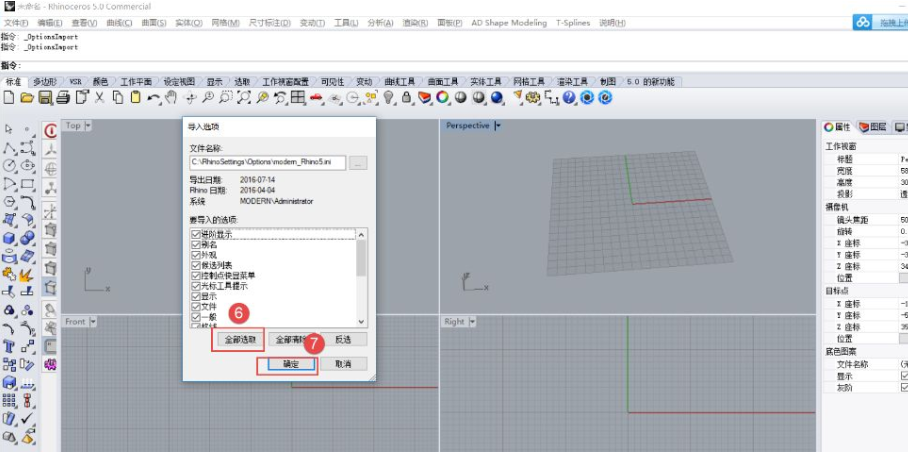Screen dimensions: 910x452
Task: Open the Perspective viewport dropdown arrow
Action: click(x=498, y=125)
